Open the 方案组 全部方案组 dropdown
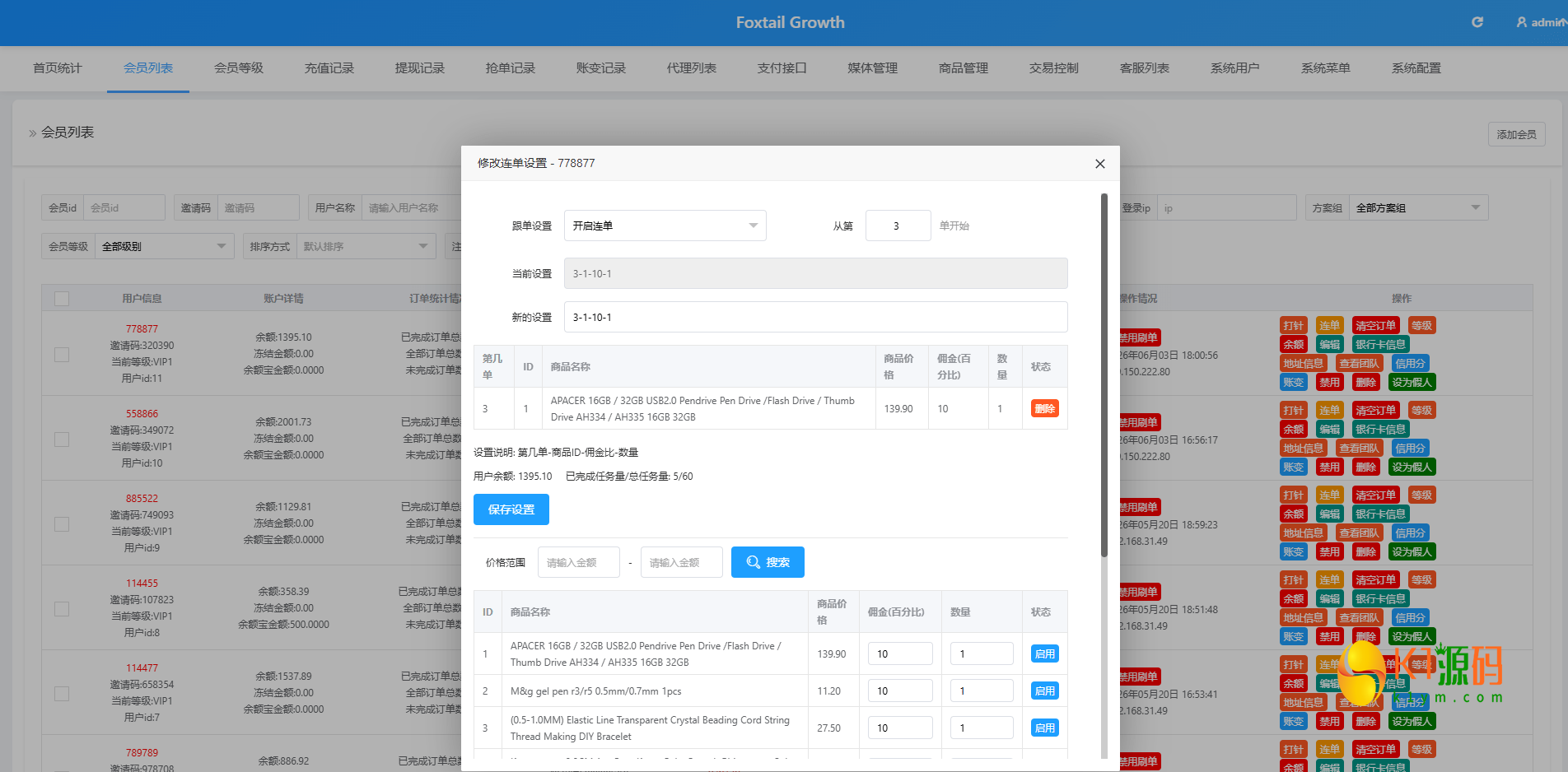Image resolution: width=1568 pixels, height=772 pixels. pyautogui.click(x=1419, y=207)
